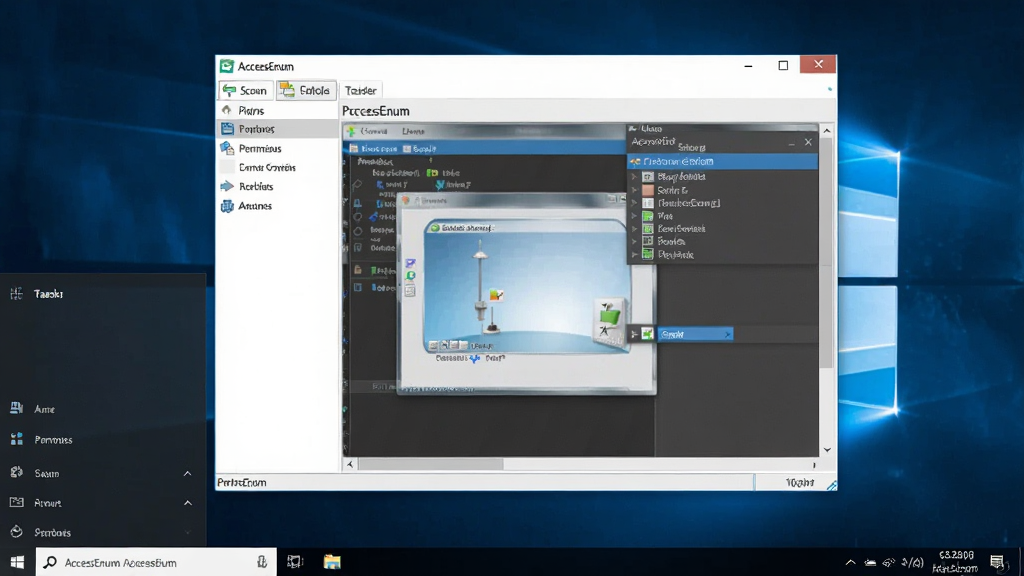Image resolution: width=1024 pixels, height=576 pixels.
Task: Click the AccessEnum app icon in title bar
Action: (227, 66)
